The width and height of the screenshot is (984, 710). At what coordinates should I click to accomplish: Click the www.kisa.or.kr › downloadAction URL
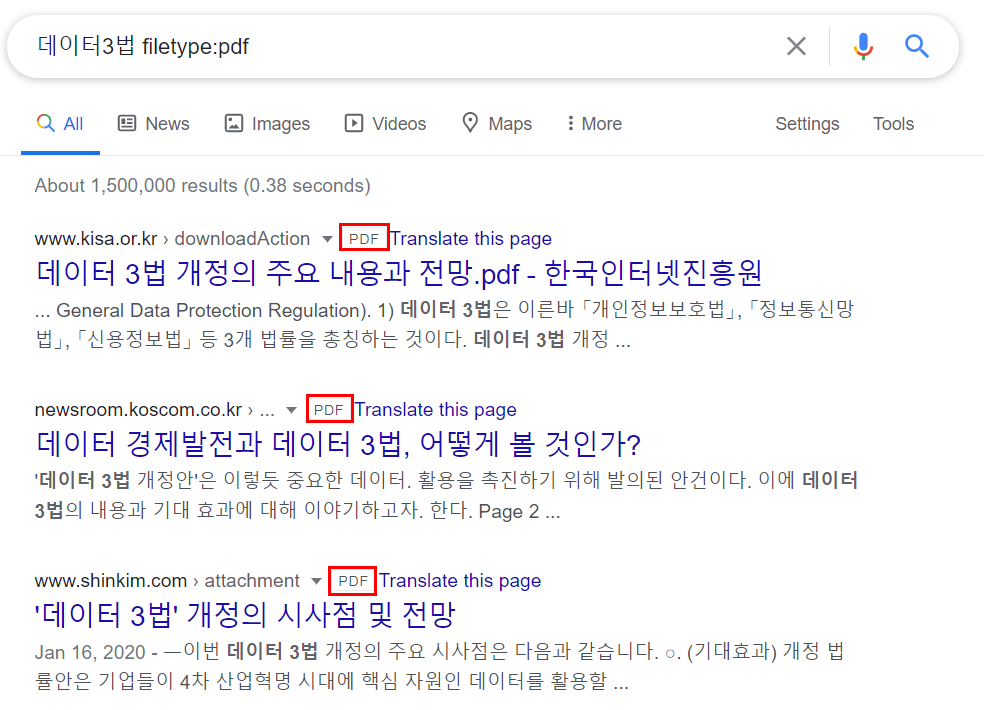(173, 239)
